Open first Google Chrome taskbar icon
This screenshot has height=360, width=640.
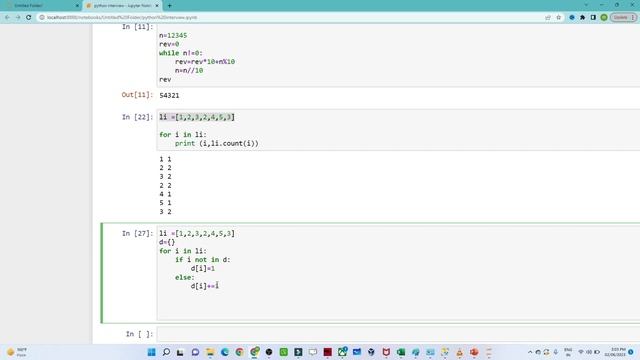coord(239,352)
